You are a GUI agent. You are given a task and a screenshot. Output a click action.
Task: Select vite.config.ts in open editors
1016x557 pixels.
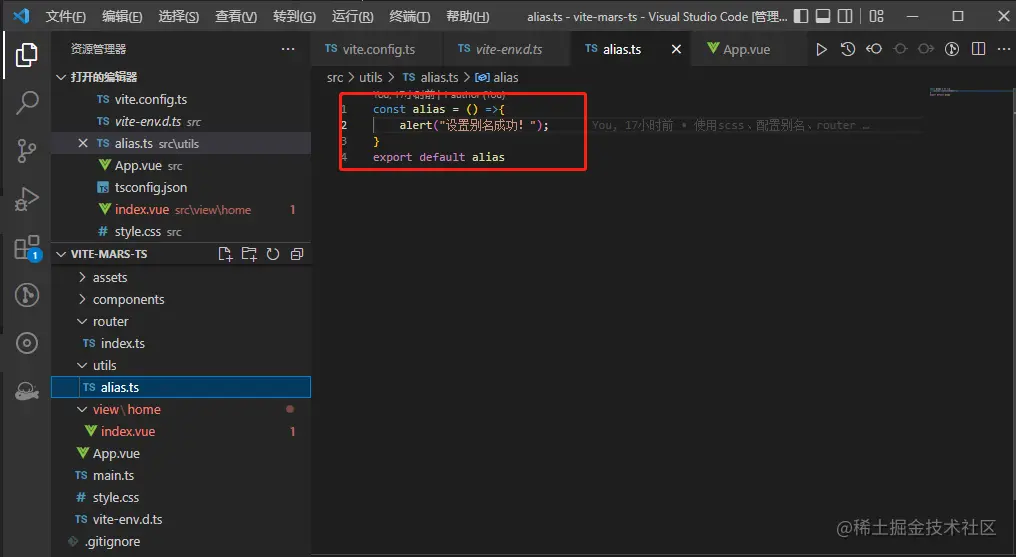pos(181,99)
